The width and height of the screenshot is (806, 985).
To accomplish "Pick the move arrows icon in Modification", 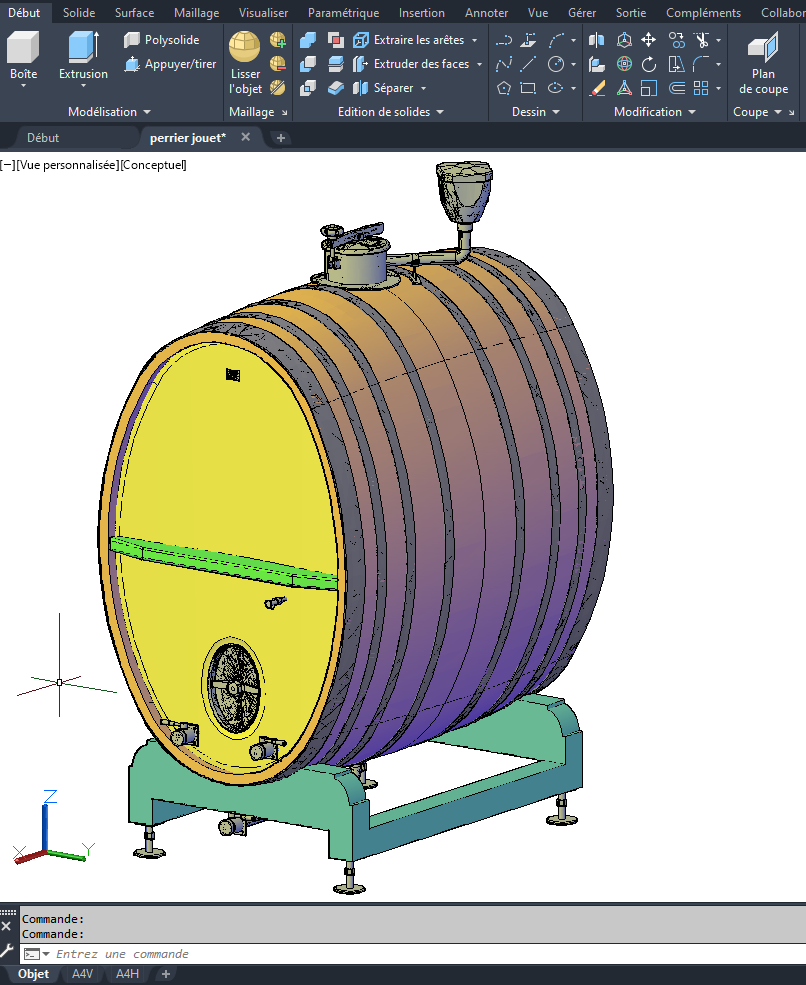I will pos(648,40).
